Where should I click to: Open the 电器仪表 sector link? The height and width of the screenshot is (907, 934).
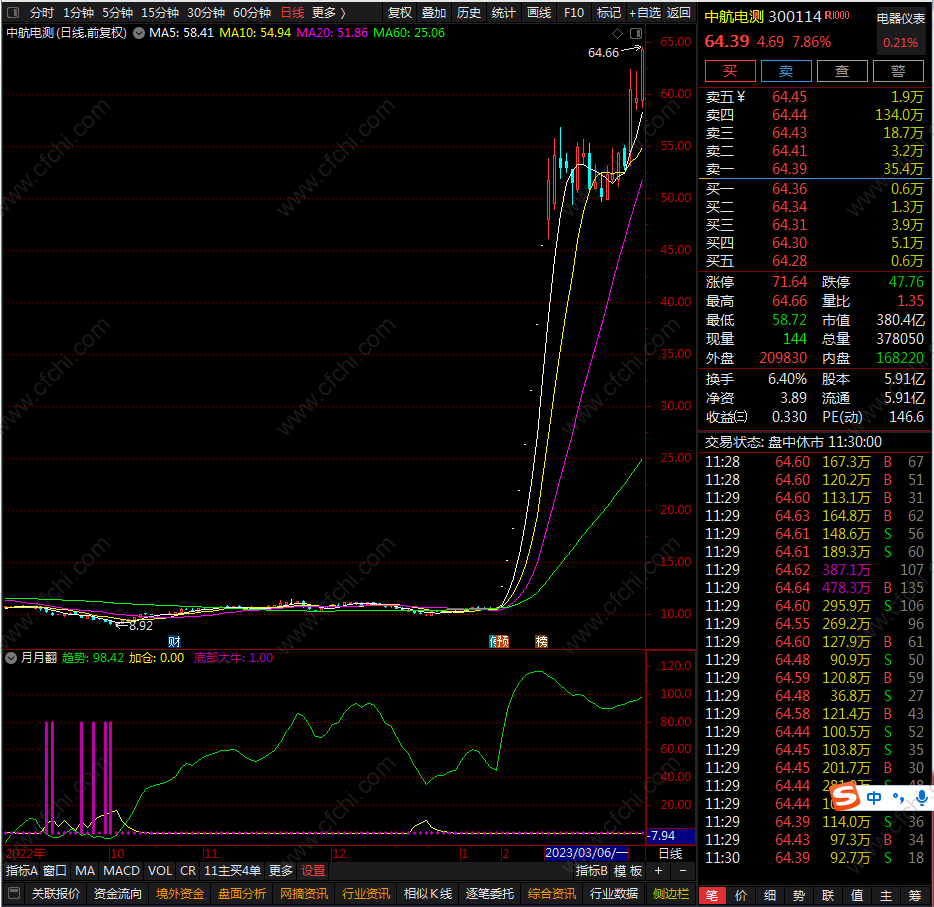click(x=901, y=18)
